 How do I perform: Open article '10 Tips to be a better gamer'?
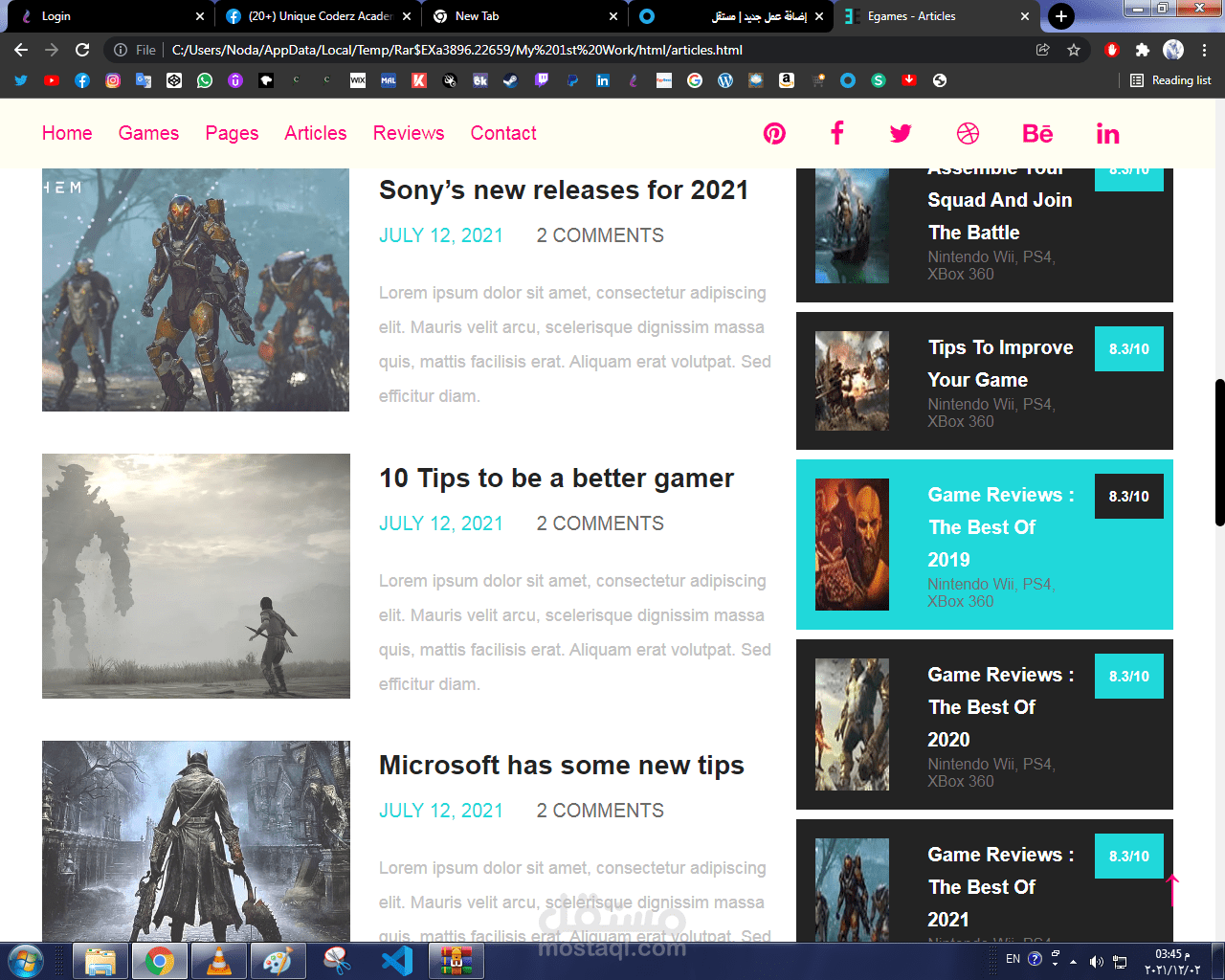(556, 479)
